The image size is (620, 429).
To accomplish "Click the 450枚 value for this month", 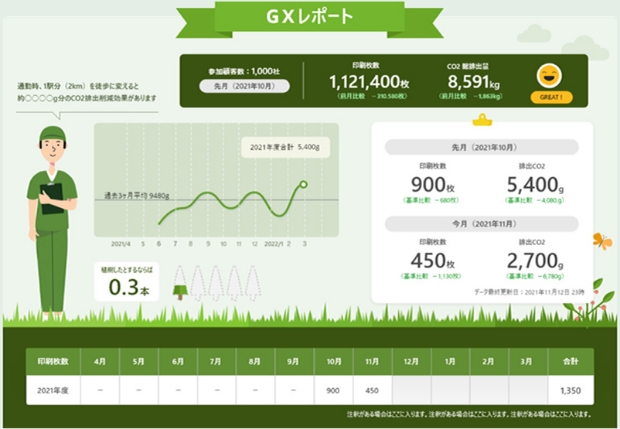I will pos(433,261).
